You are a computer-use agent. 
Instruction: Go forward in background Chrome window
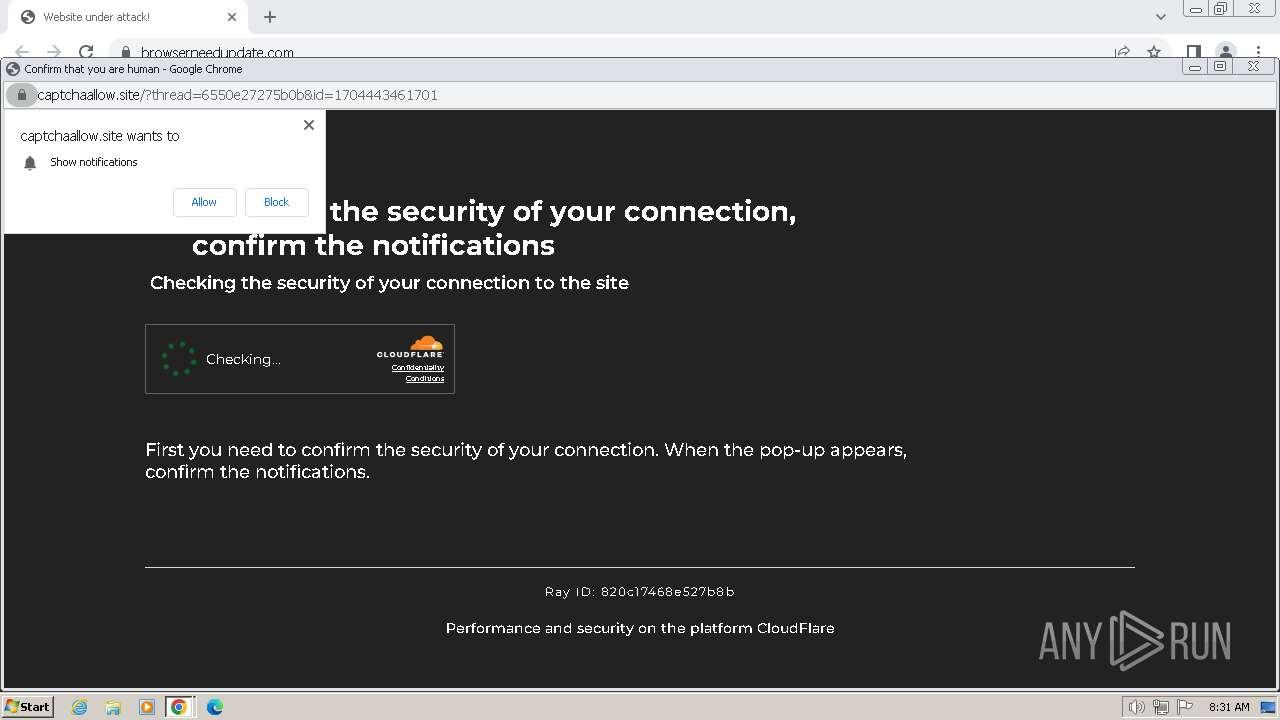pos(54,52)
